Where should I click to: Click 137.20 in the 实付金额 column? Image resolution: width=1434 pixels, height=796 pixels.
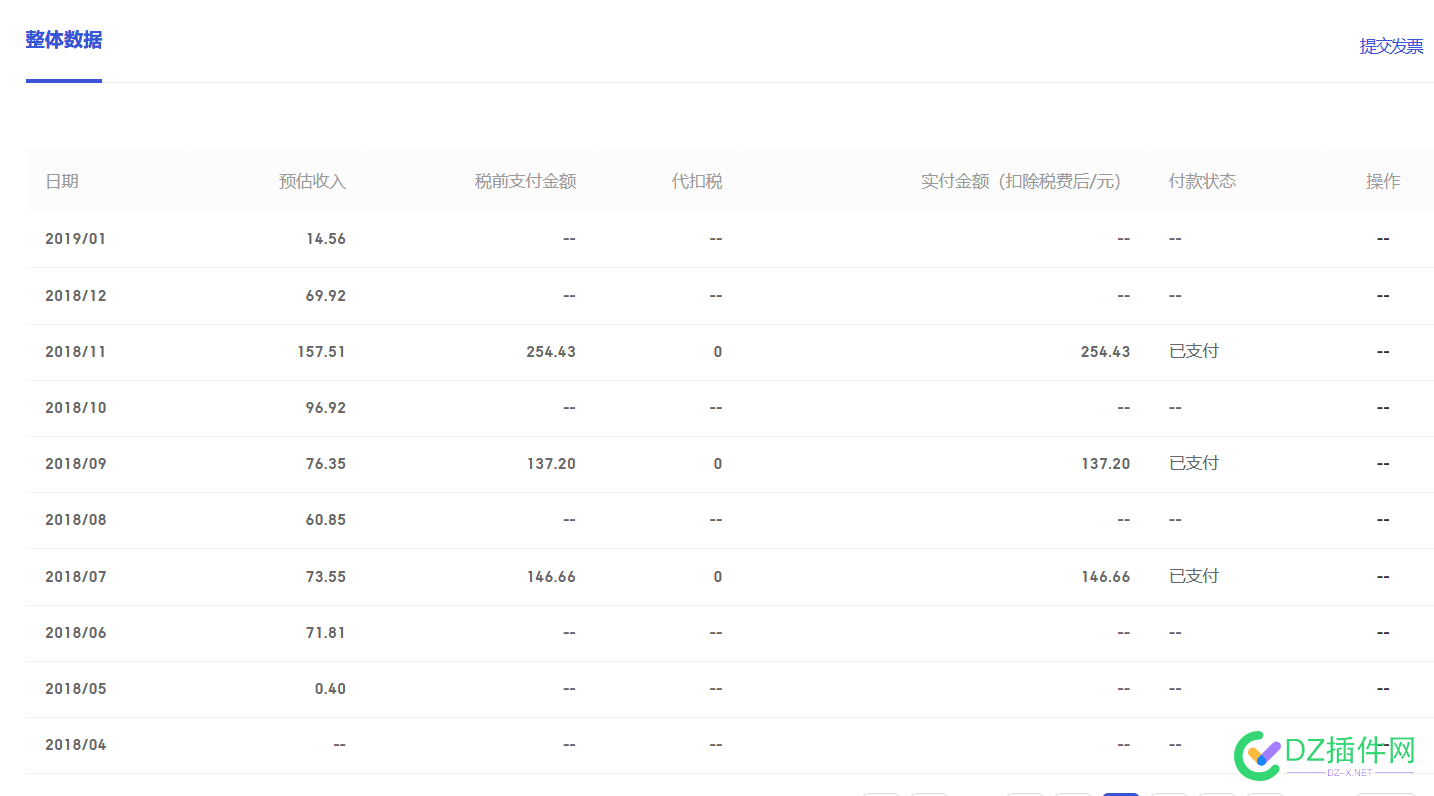pyautogui.click(x=1106, y=464)
